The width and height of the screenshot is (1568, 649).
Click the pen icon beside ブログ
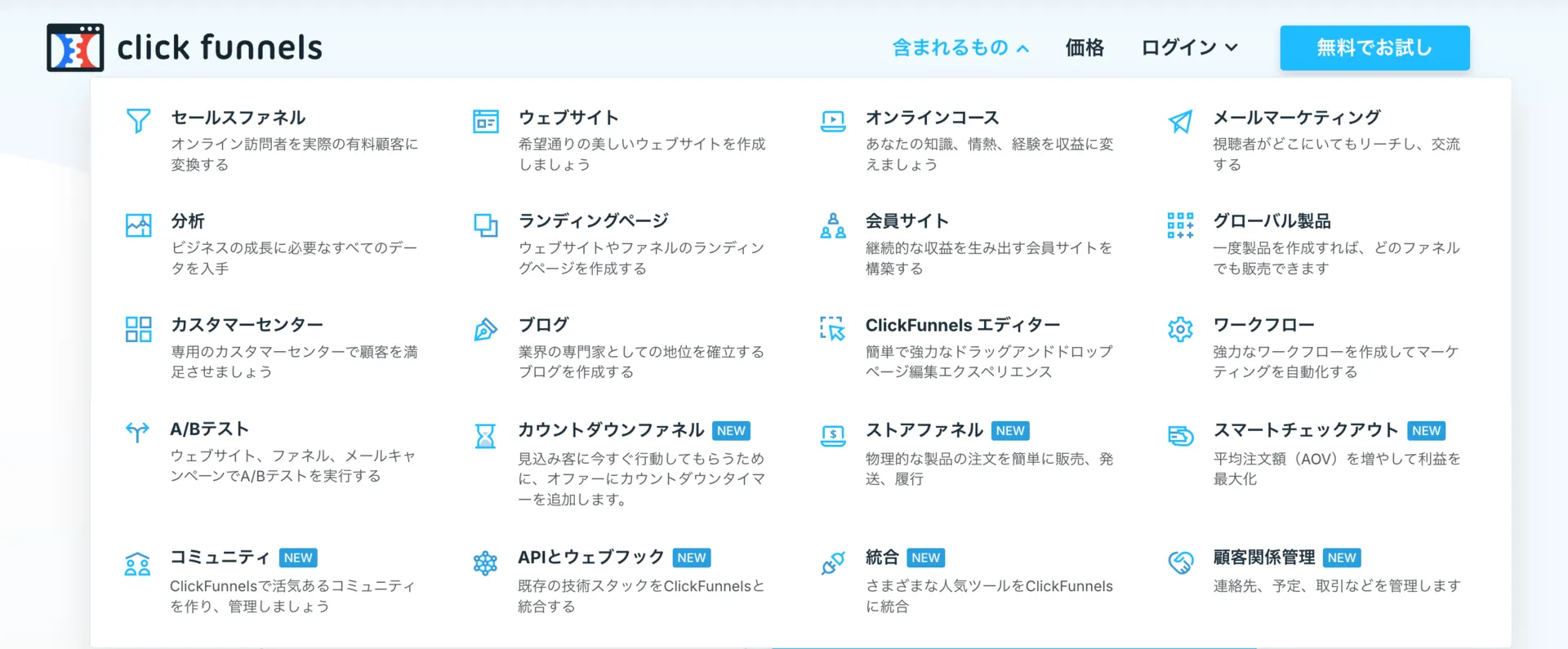[485, 329]
